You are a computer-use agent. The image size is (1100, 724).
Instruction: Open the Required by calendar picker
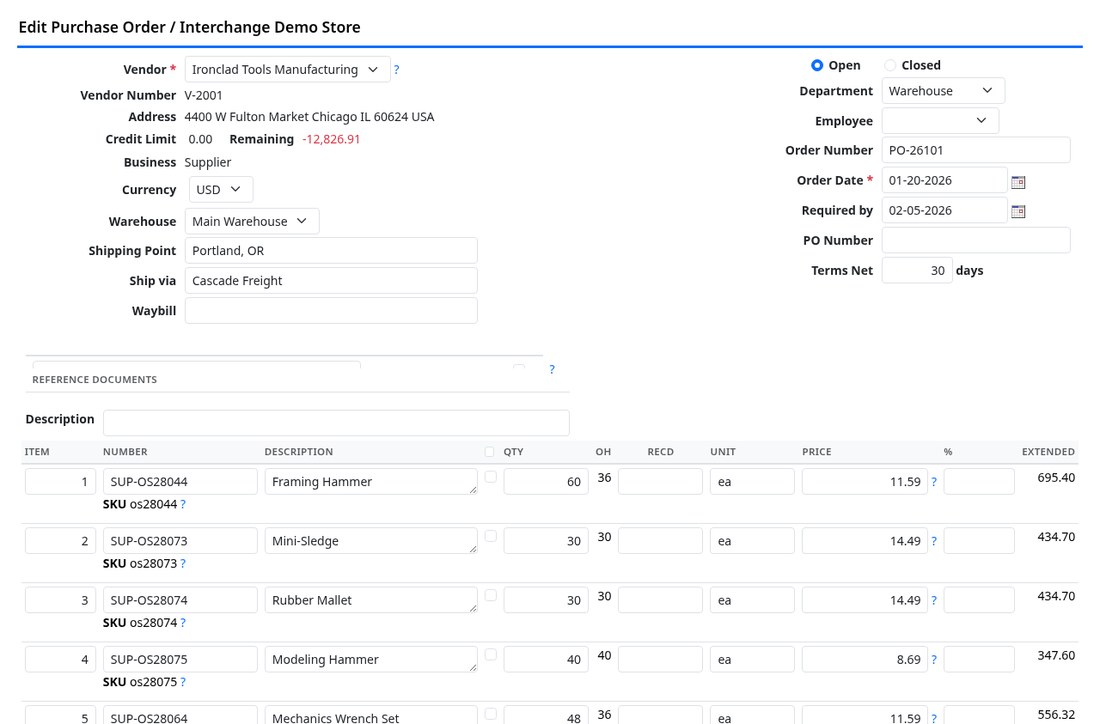coord(1018,211)
